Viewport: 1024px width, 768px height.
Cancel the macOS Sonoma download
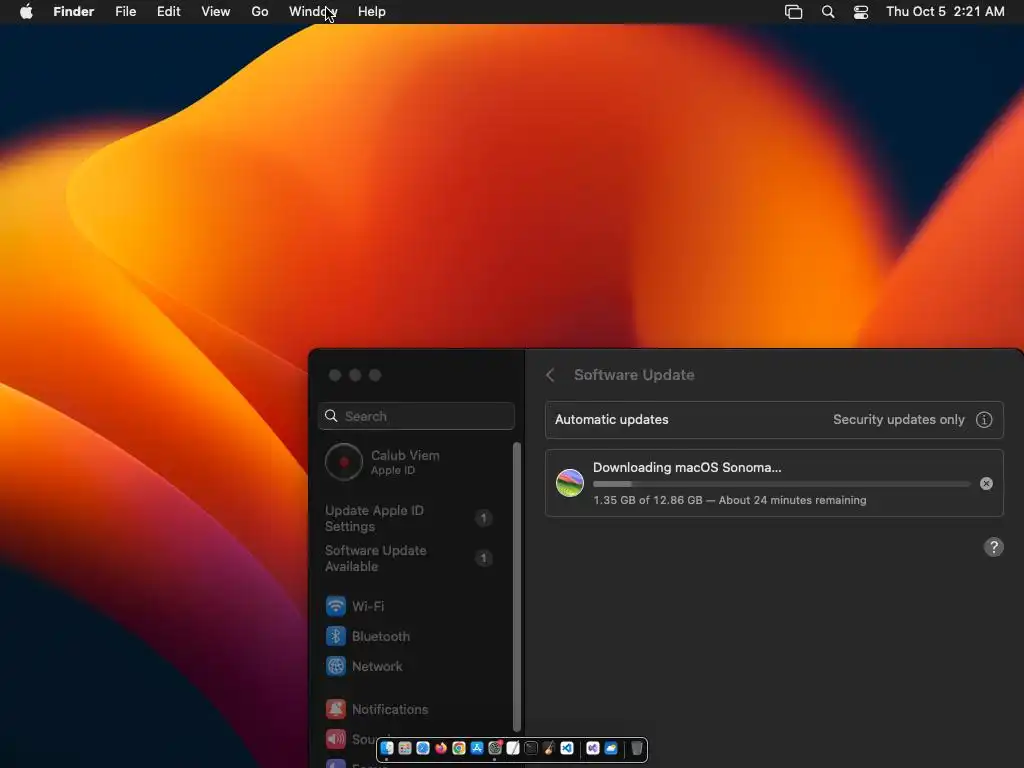click(986, 483)
